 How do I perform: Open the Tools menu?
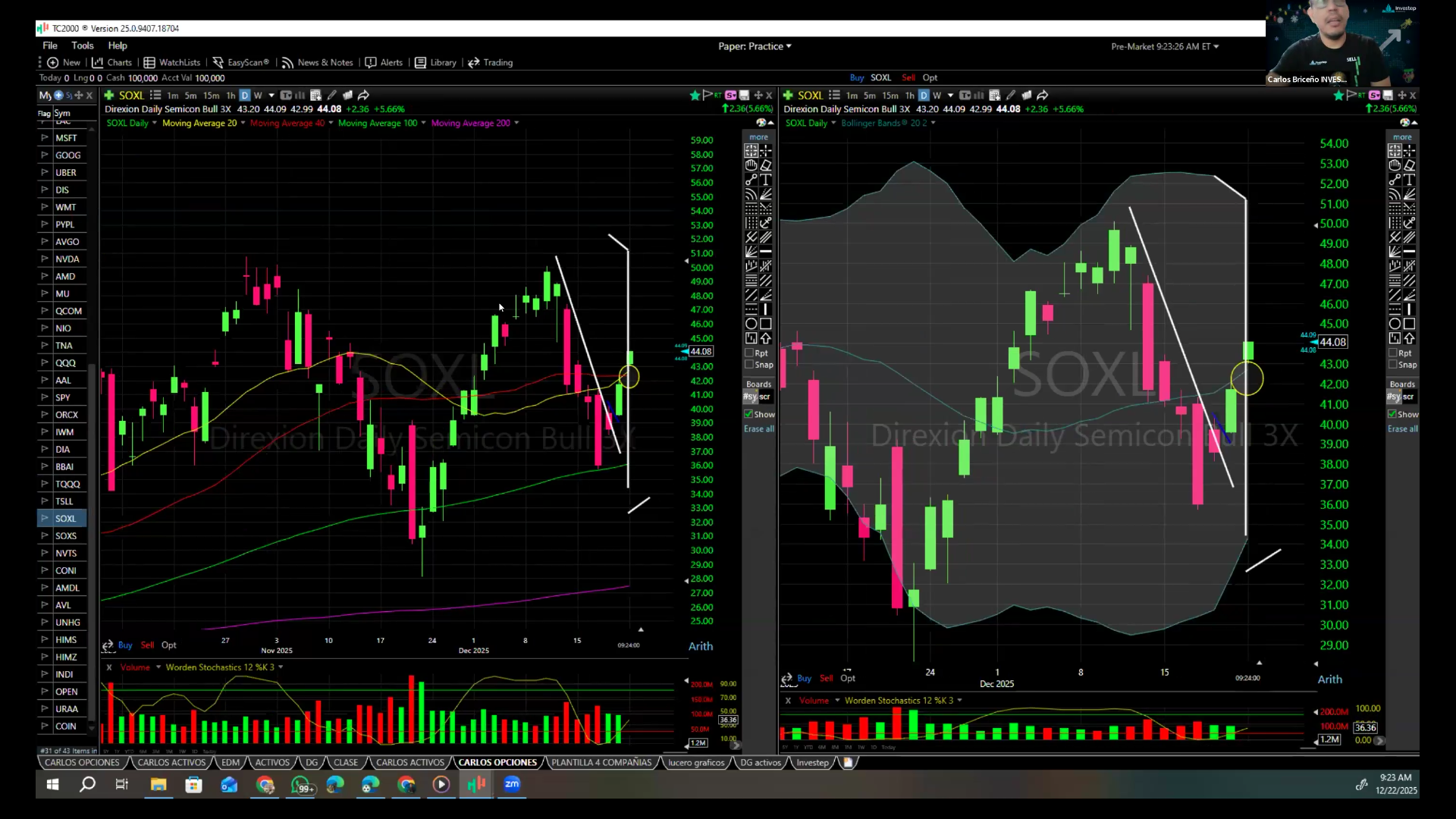[x=82, y=45]
